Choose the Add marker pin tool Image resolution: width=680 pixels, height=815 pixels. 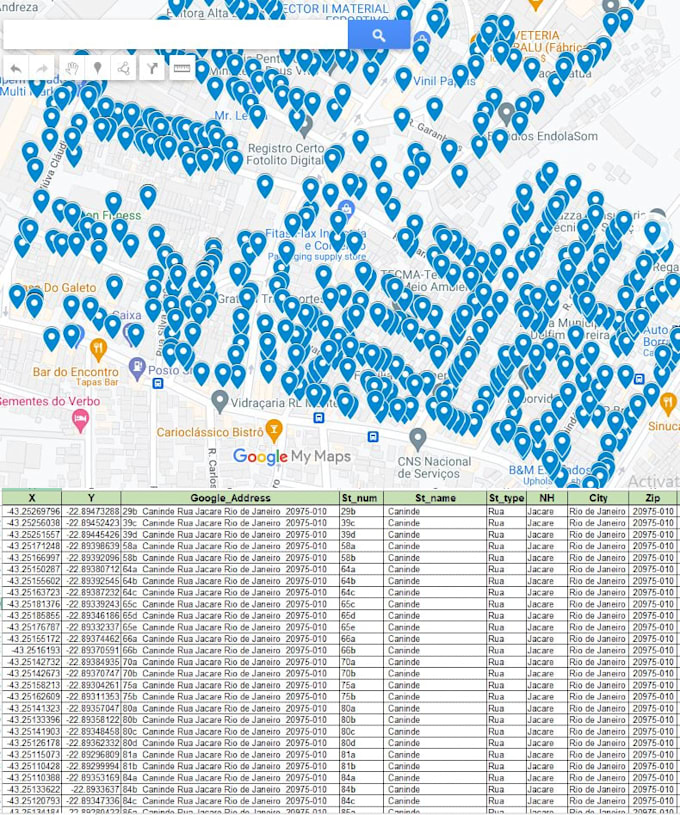(97, 68)
